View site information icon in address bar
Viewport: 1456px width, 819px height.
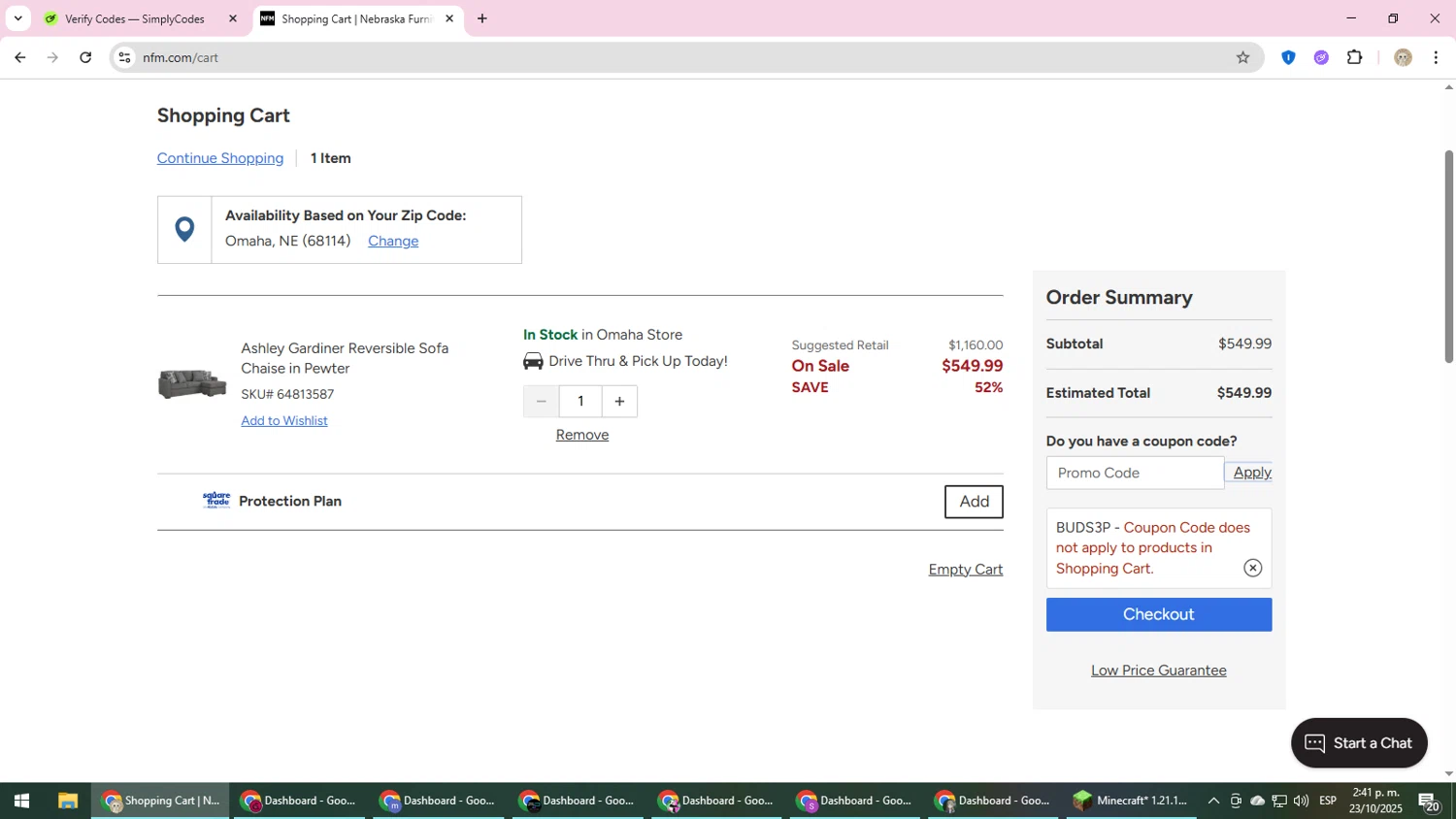[124, 57]
